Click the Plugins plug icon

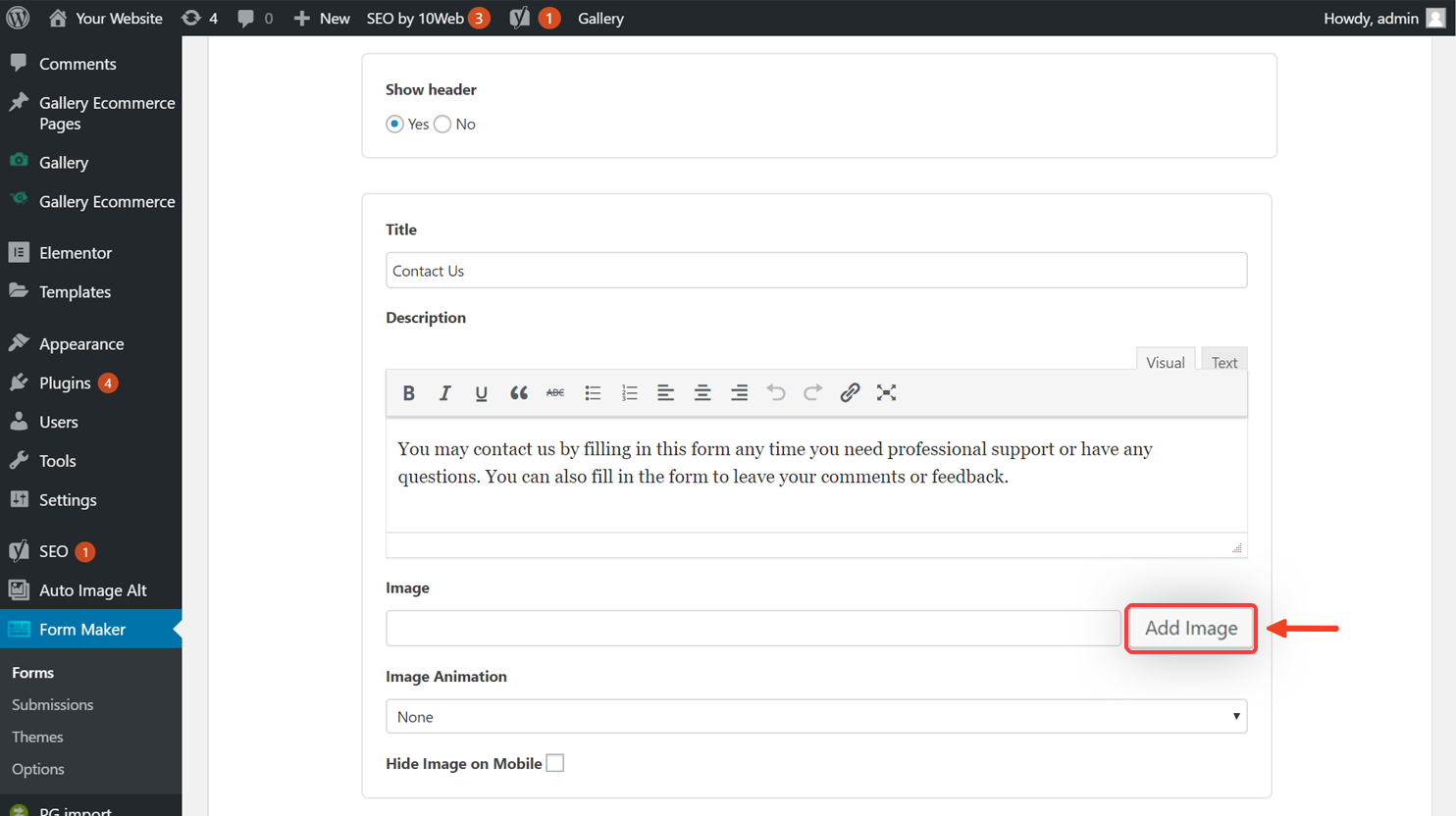[19, 382]
